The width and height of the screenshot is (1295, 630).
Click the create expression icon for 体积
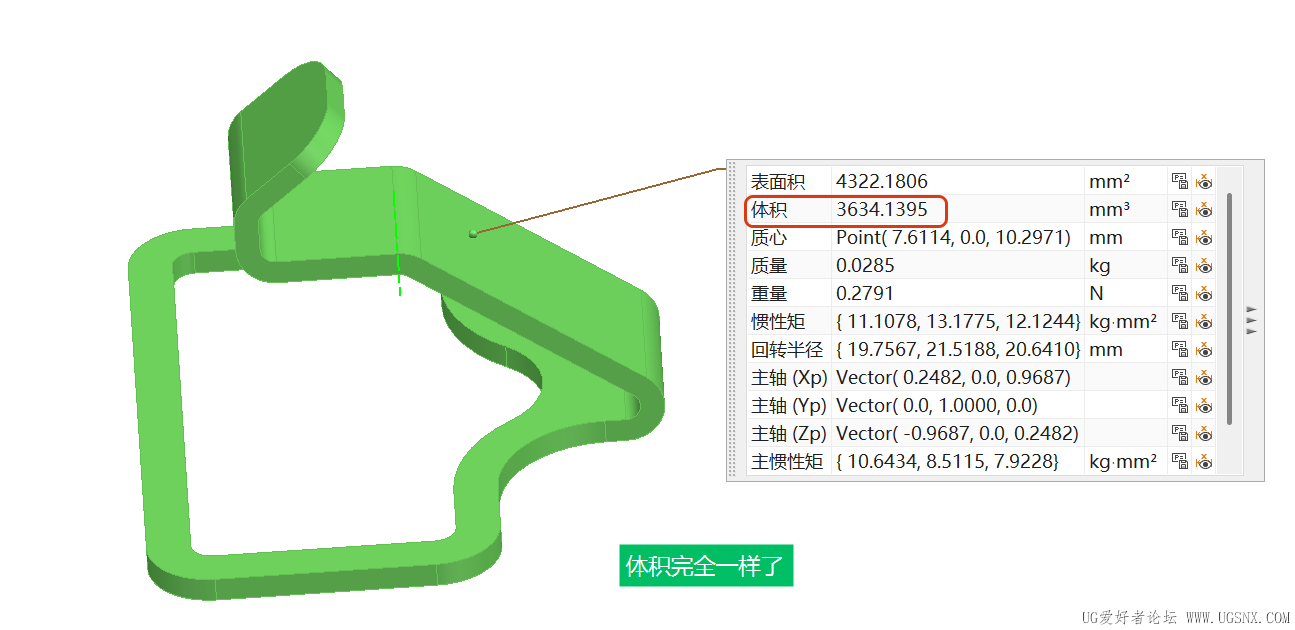tap(1181, 209)
